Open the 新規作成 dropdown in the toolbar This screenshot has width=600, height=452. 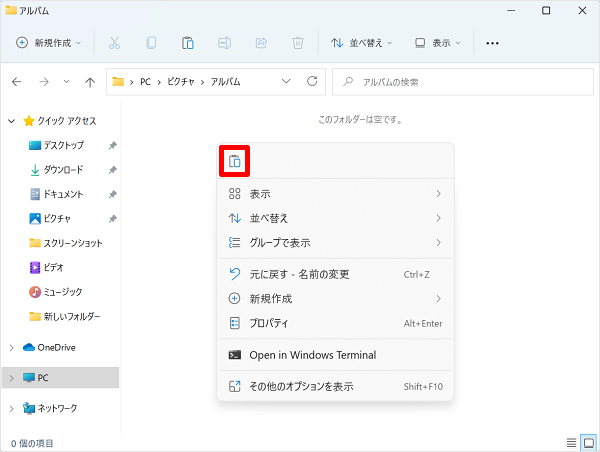pos(50,43)
